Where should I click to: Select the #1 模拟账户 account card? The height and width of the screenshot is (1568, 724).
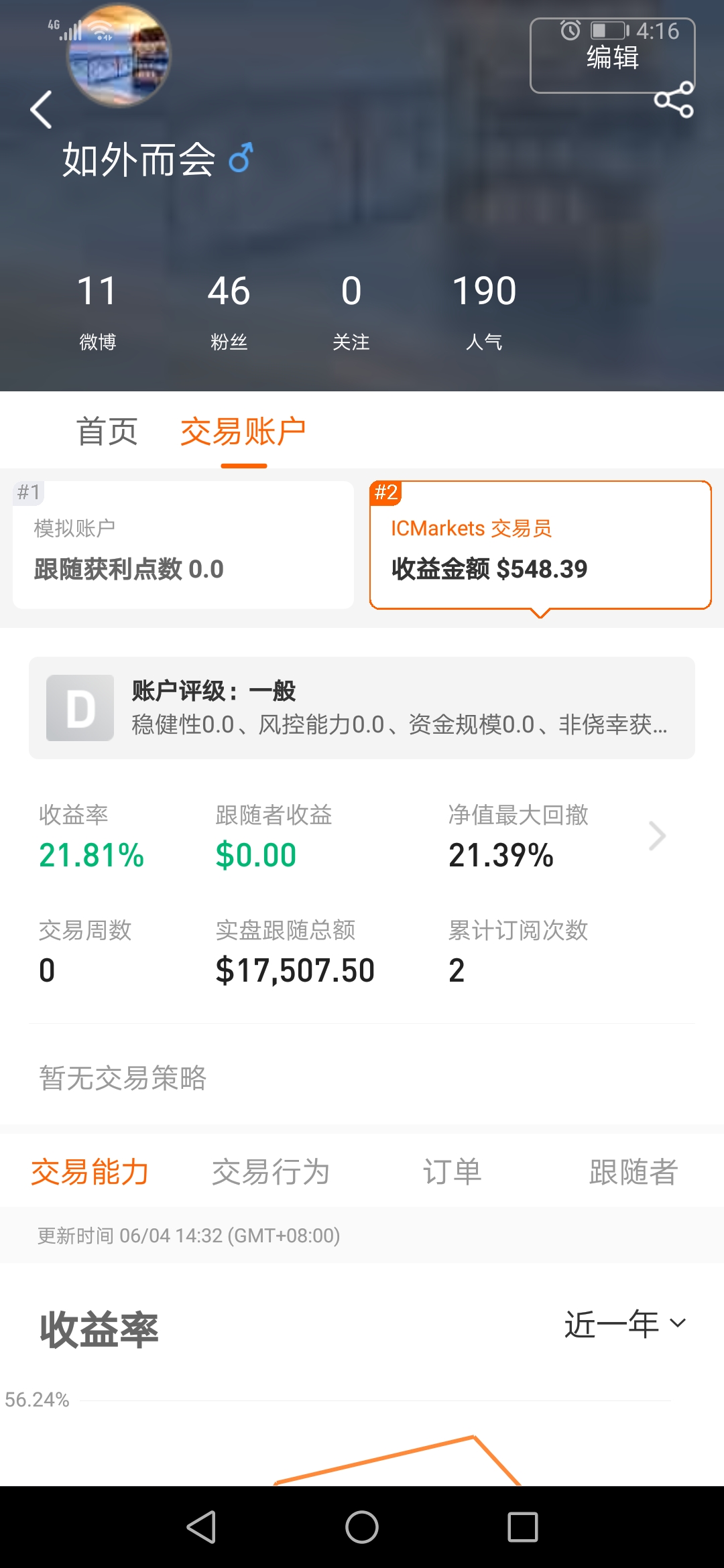click(x=183, y=545)
